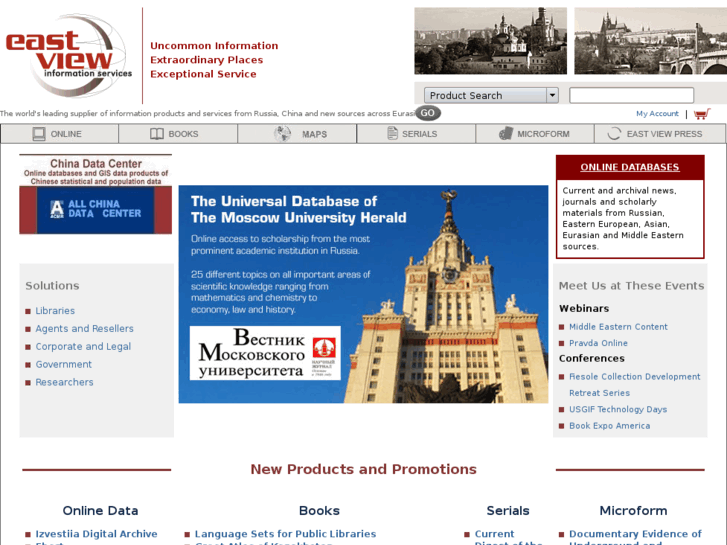Click the open book icon beside BOOKS
Image resolution: width=727 pixels, height=545 pixels.
(157, 134)
